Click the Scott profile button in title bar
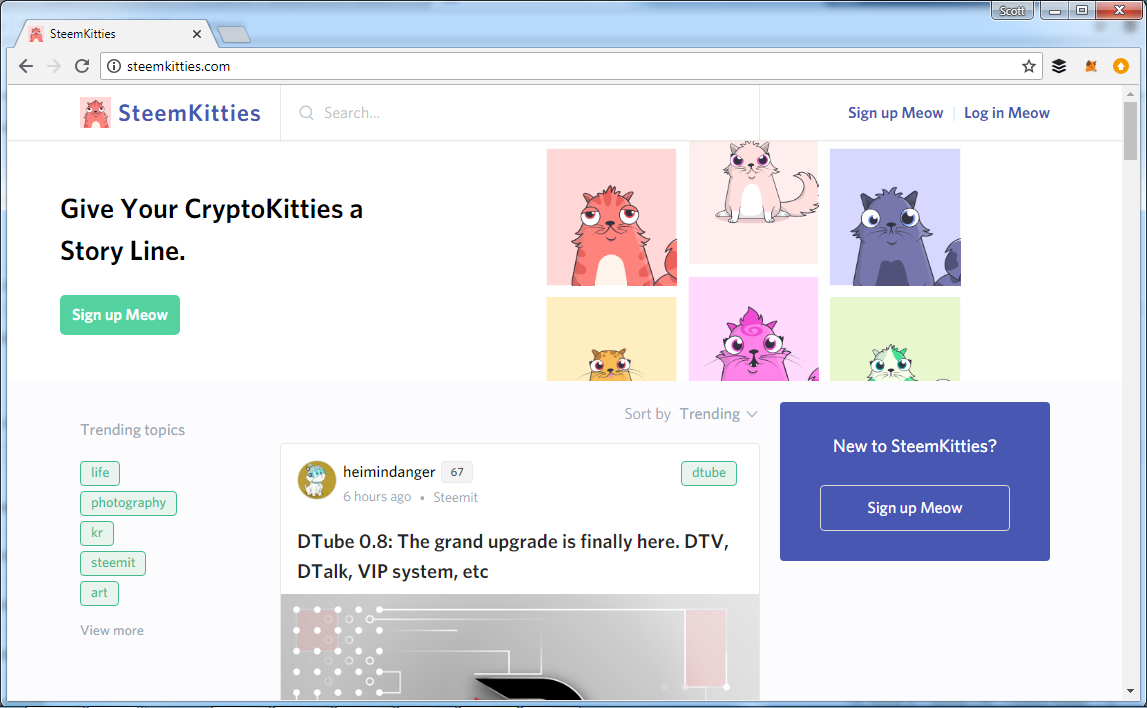 tap(1012, 10)
